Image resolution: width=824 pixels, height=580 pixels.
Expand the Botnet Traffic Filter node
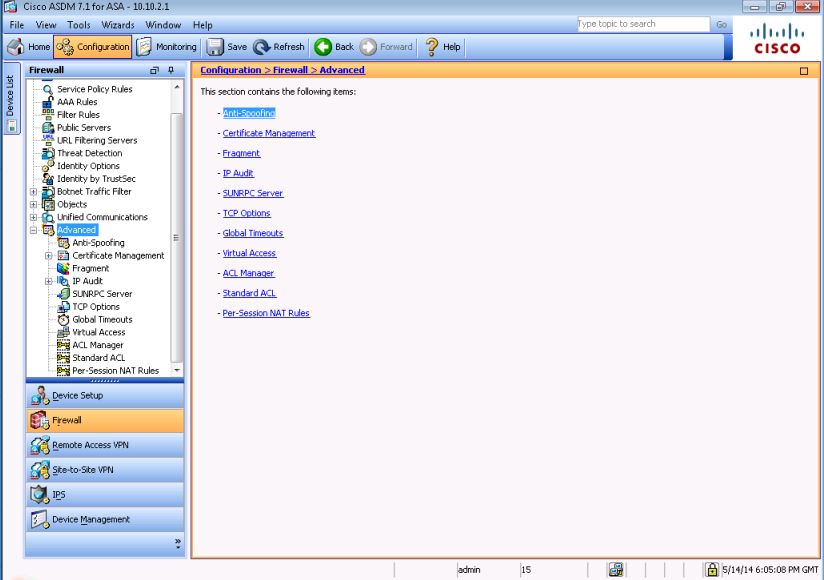click(x=34, y=192)
